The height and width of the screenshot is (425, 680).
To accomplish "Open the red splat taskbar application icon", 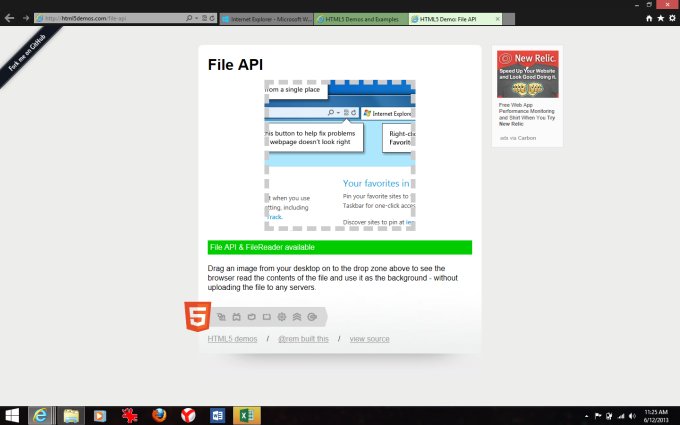I will pyautogui.click(x=129, y=415).
